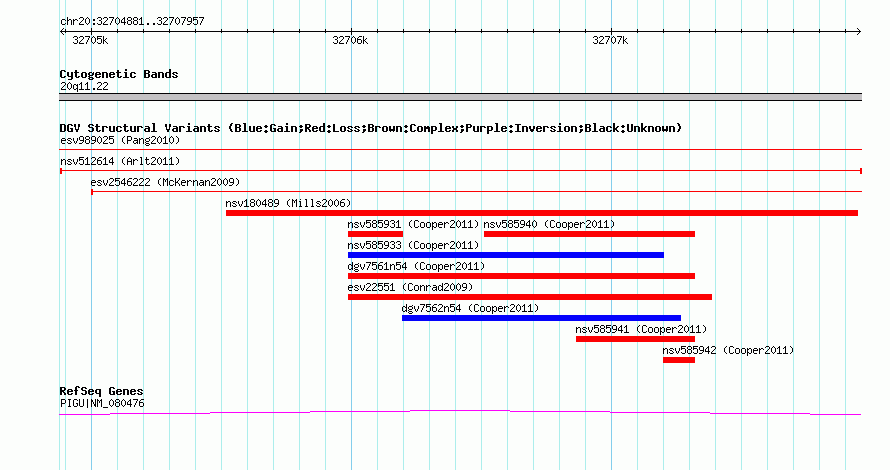Image resolution: width=890 pixels, height=470 pixels.
Task: Click the 20q11.22 band label
Action: point(84,86)
